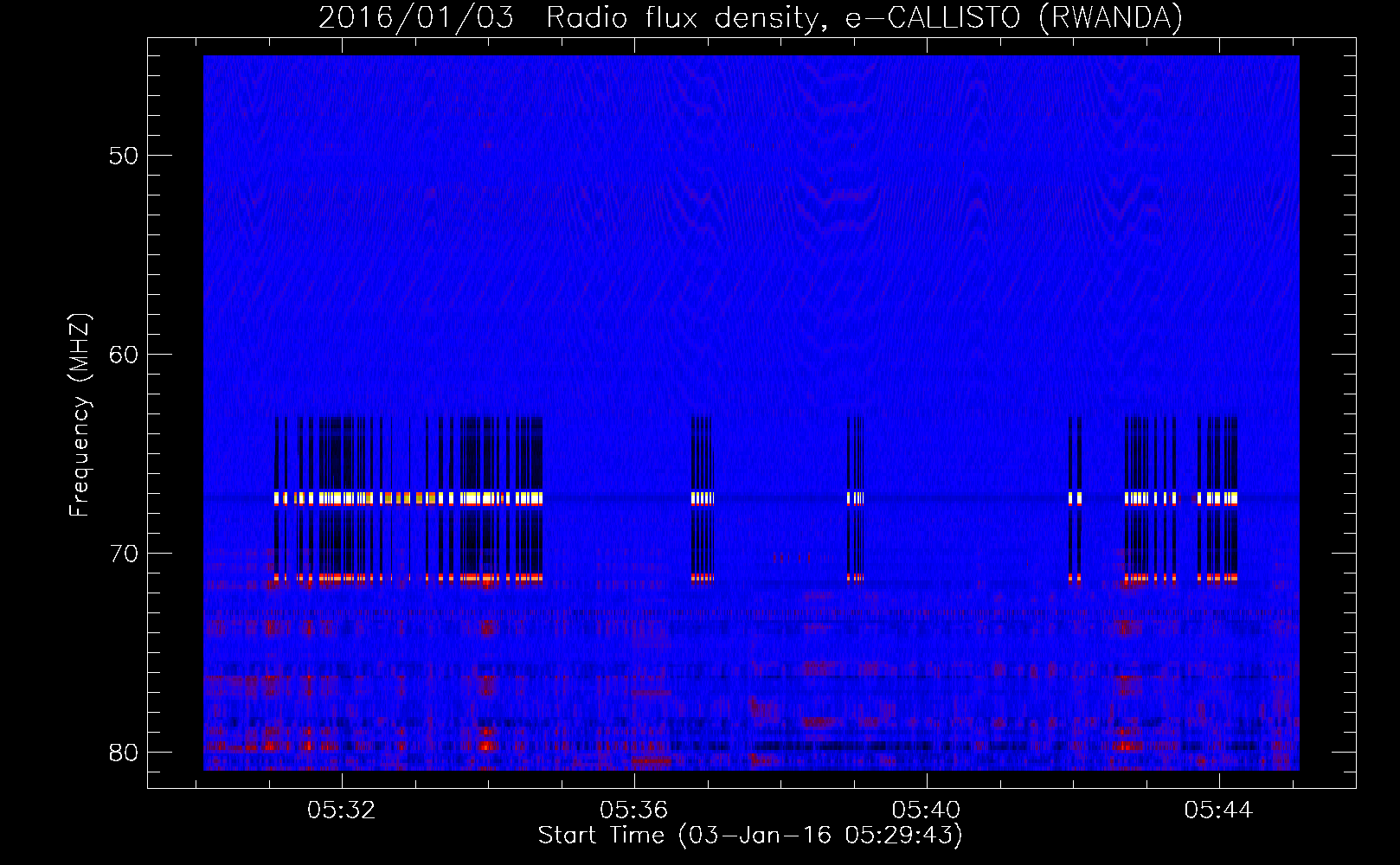Click the 05:36 time tick label

[634, 810]
